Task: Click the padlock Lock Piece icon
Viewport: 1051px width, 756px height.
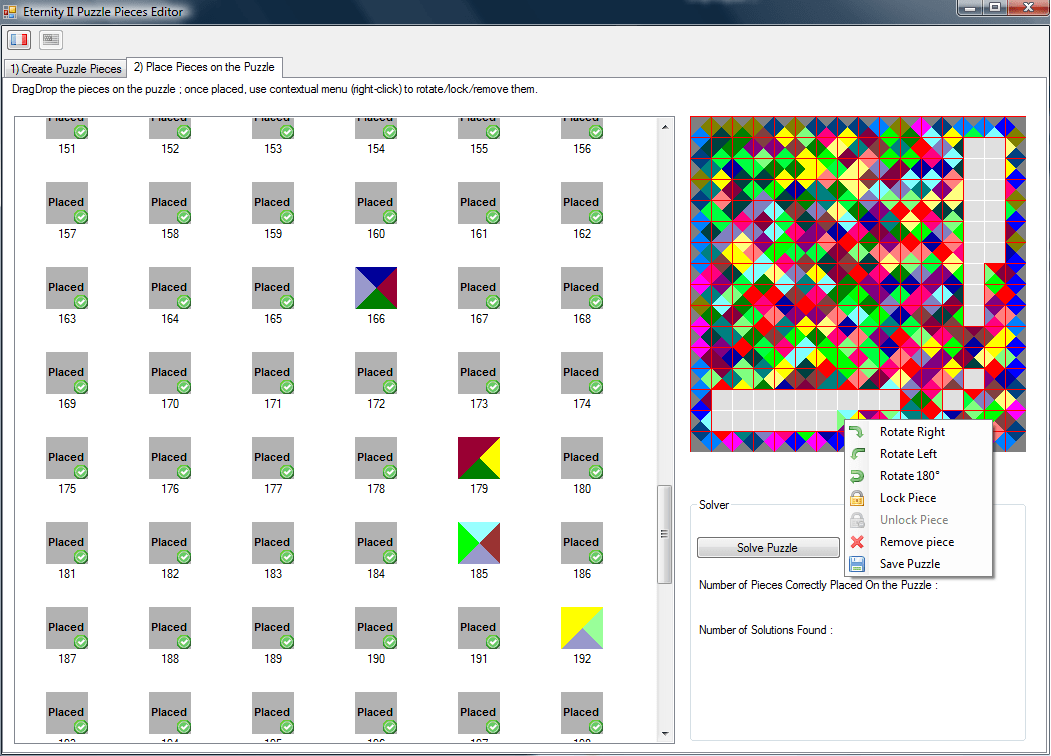Action: pos(857,498)
